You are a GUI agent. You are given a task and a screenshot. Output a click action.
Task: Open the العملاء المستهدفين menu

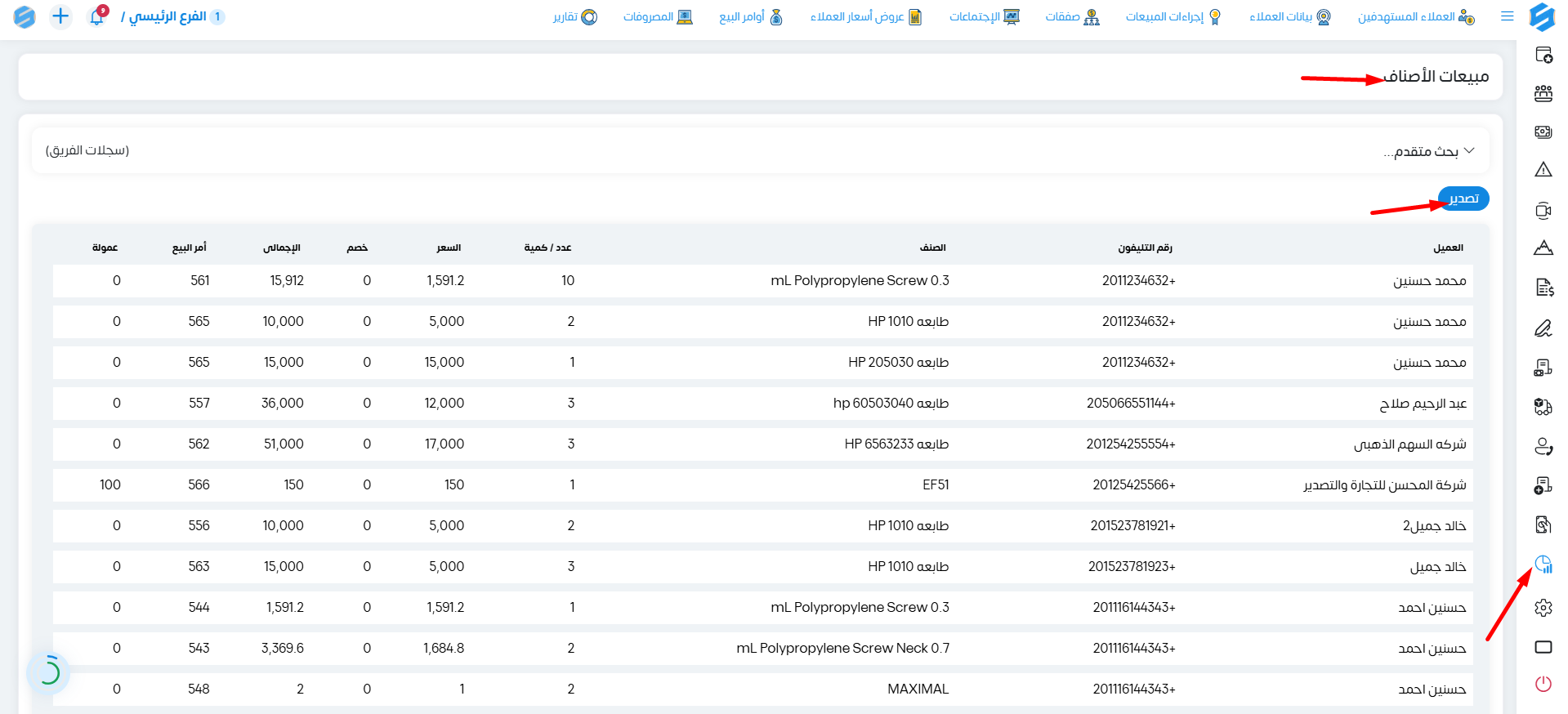(x=1416, y=16)
